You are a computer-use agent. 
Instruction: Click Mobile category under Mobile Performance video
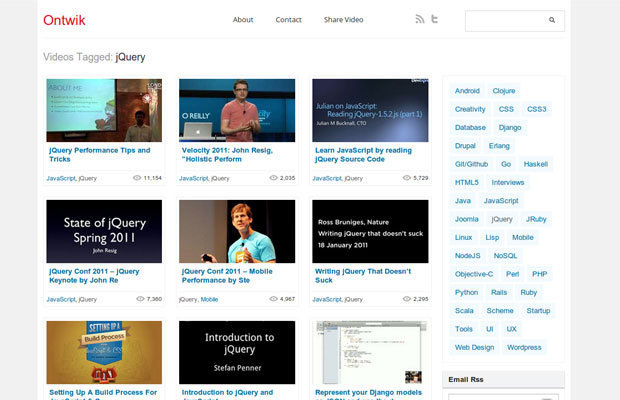[x=209, y=299]
